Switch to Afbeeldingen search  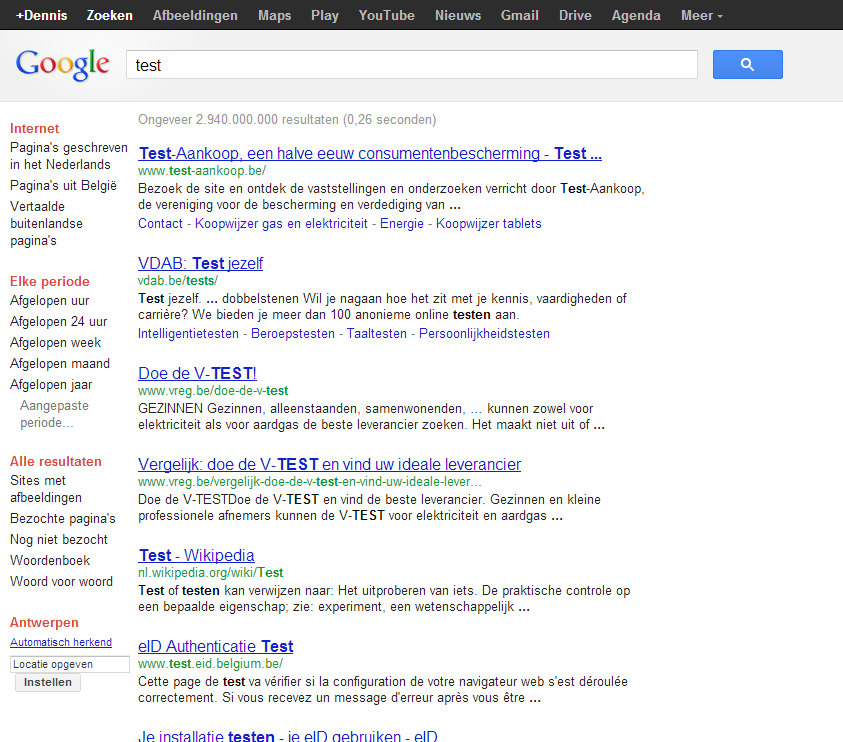(195, 15)
